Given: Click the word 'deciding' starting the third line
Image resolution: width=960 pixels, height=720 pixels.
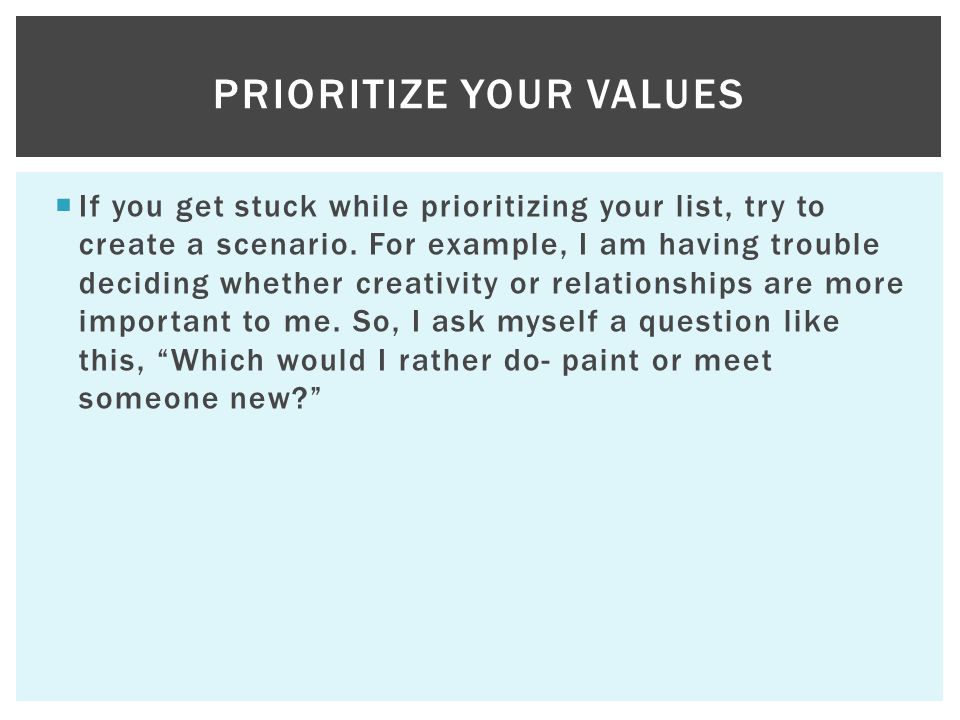Looking at the screenshot, I should [144, 284].
